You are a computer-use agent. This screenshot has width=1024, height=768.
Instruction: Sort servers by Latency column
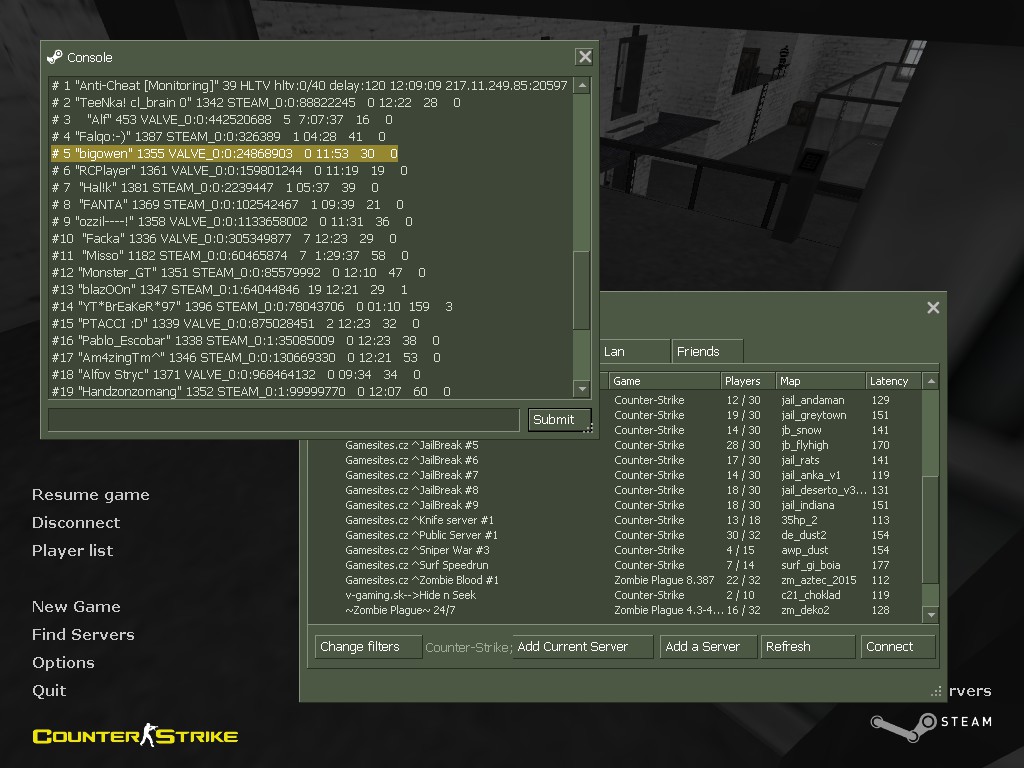[893, 381]
